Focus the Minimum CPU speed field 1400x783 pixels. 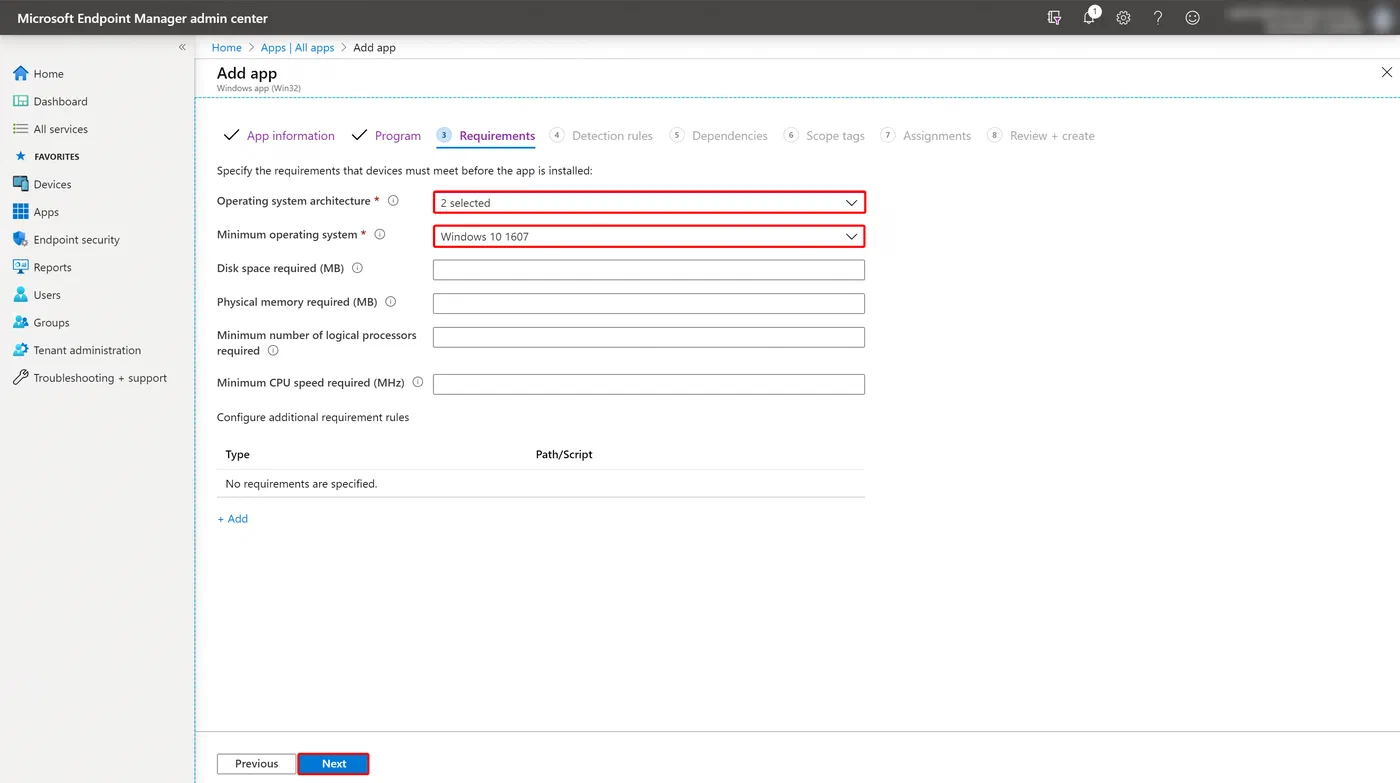[649, 384]
